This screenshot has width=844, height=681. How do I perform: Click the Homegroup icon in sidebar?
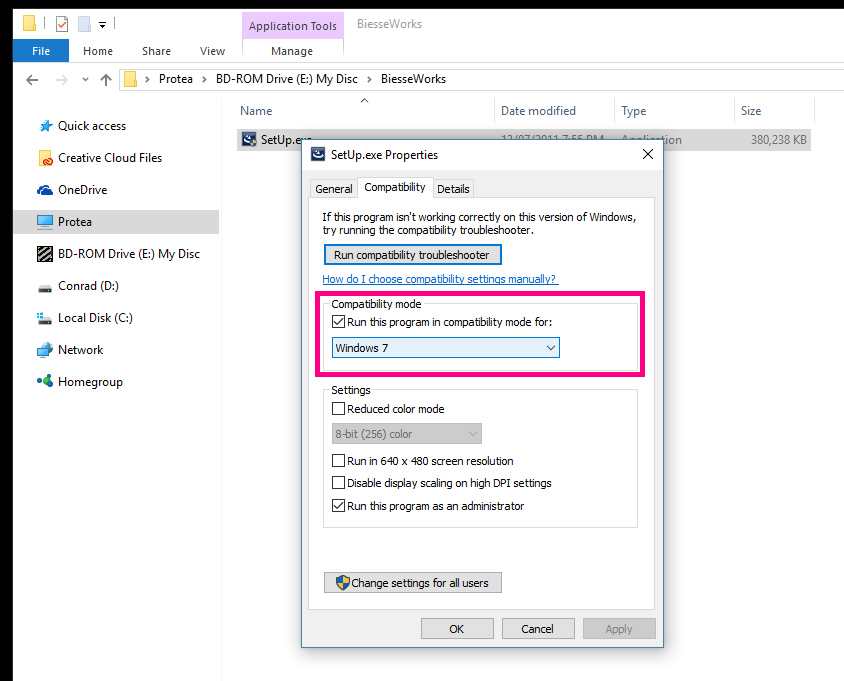45,381
